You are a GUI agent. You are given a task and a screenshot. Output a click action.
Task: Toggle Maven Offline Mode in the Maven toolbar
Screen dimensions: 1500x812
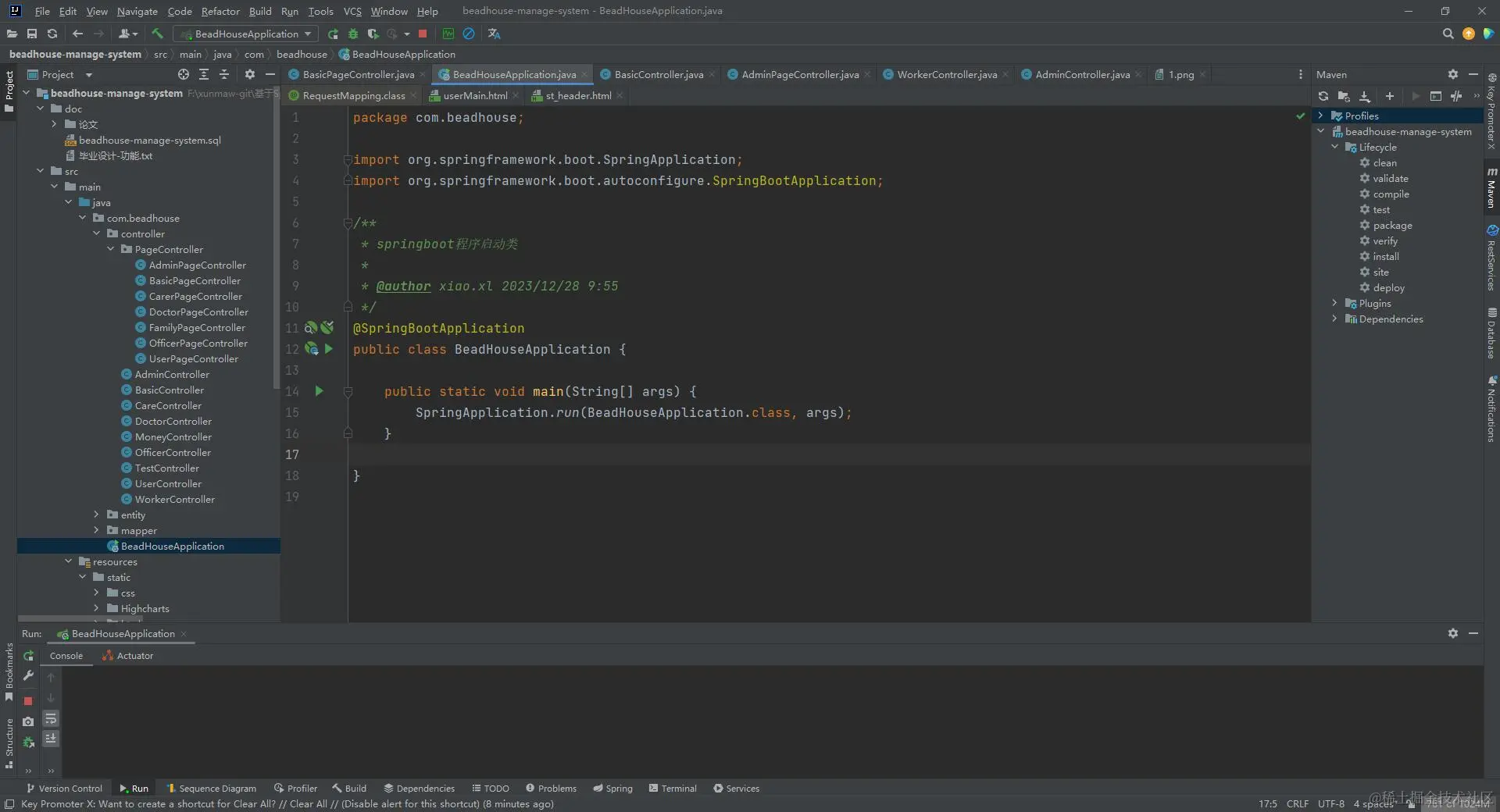(1455, 96)
